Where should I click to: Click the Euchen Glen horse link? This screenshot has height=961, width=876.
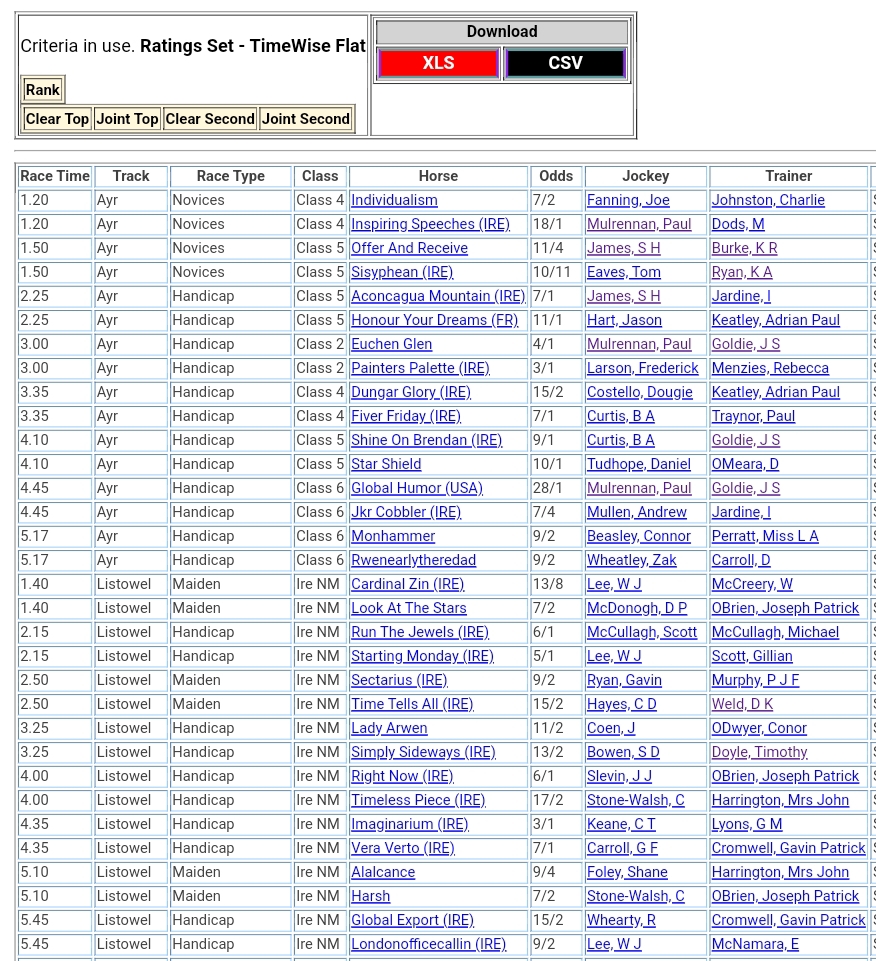391,344
